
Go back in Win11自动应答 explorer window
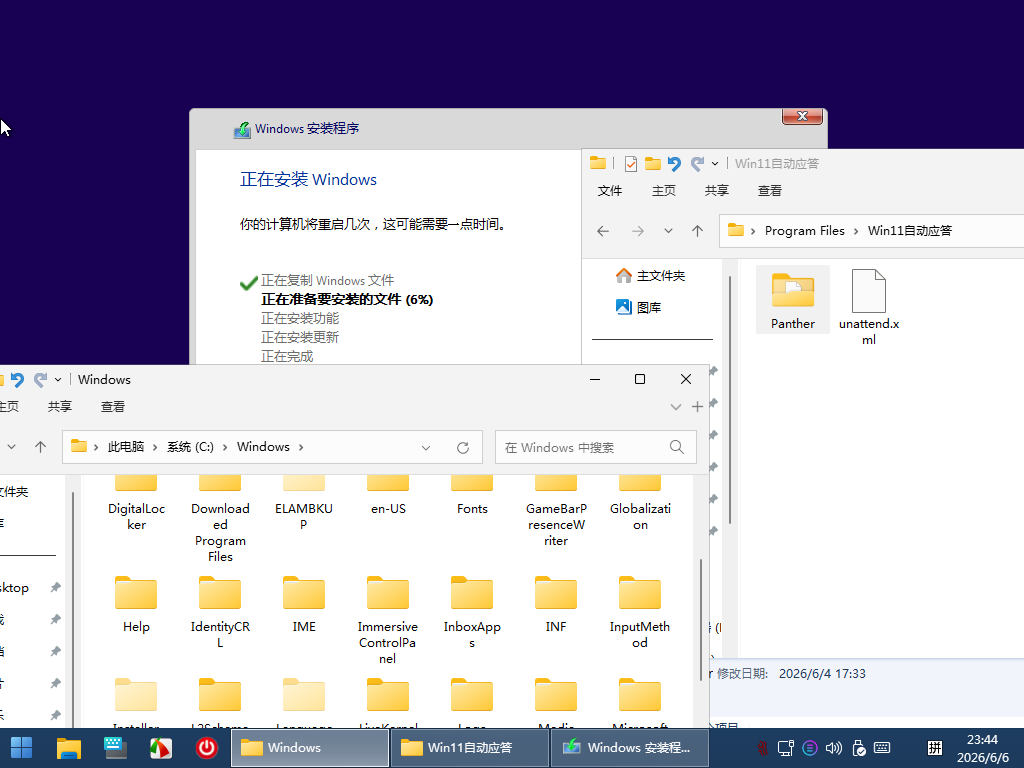[x=603, y=231]
